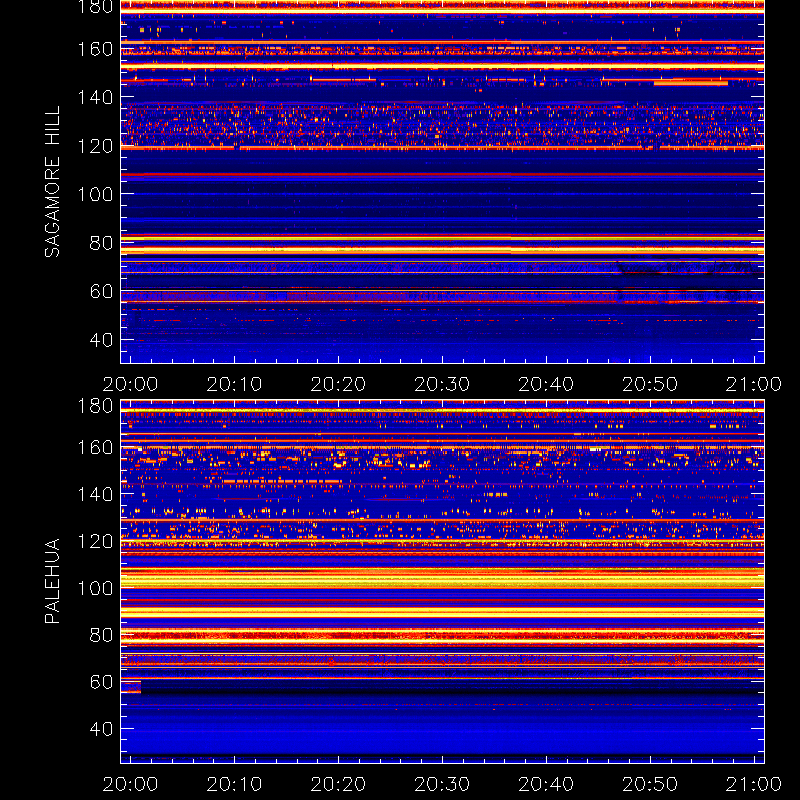This screenshot has height=800, width=800.
Task: Click the 20:50 time label under the Palehua plot
Action: pyautogui.click(x=650, y=784)
